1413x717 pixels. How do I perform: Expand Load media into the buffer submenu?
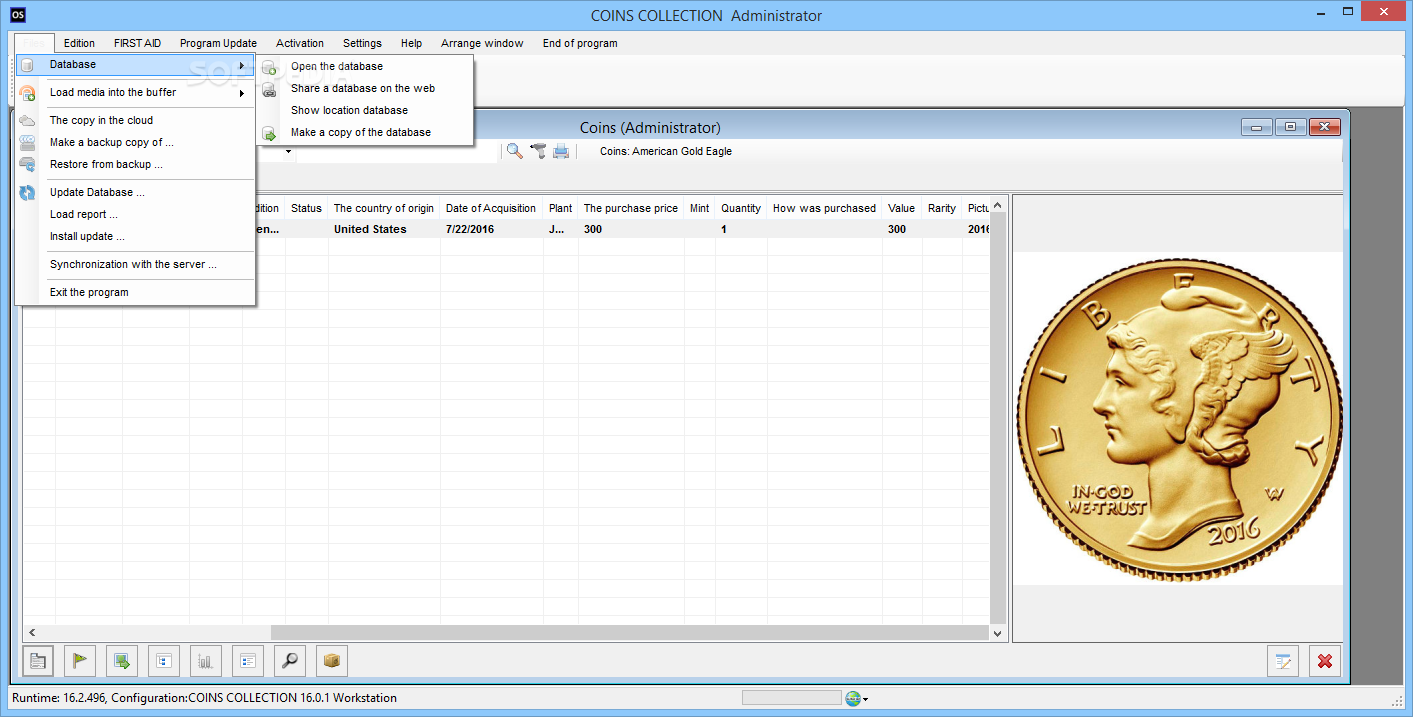pyautogui.click(x=135, y=92)
